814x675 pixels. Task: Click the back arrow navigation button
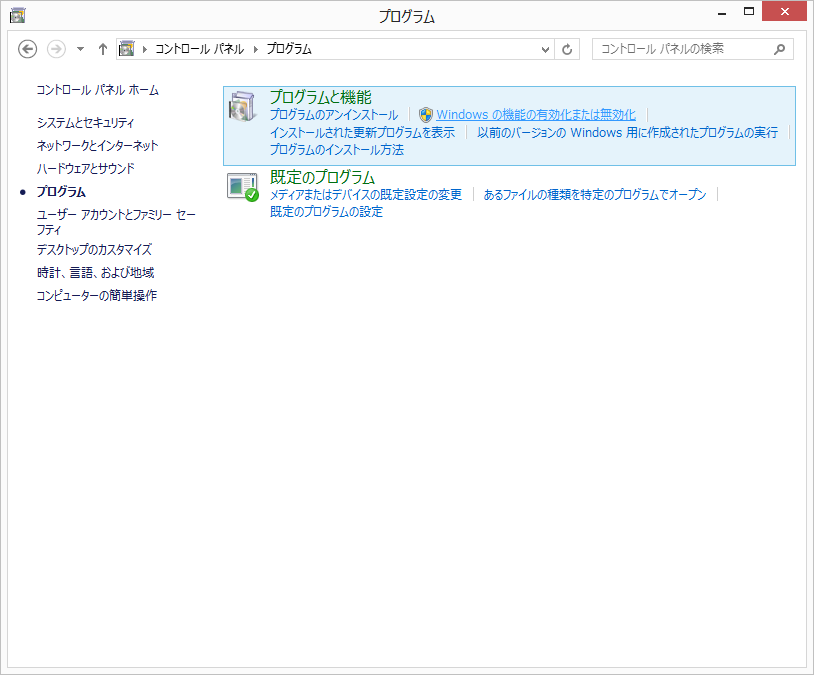pyautogui.click(x=28, y=49)
